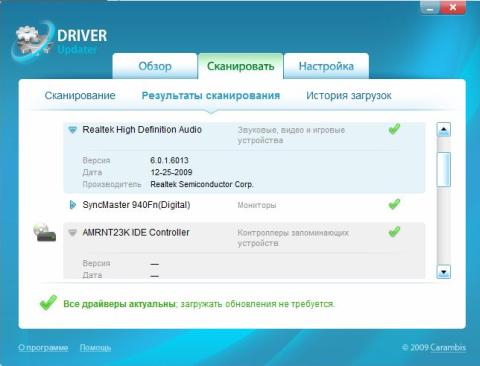Screen dimensions: 480x366
Task: Open the Настройка tab
Action: click(326, 66)
